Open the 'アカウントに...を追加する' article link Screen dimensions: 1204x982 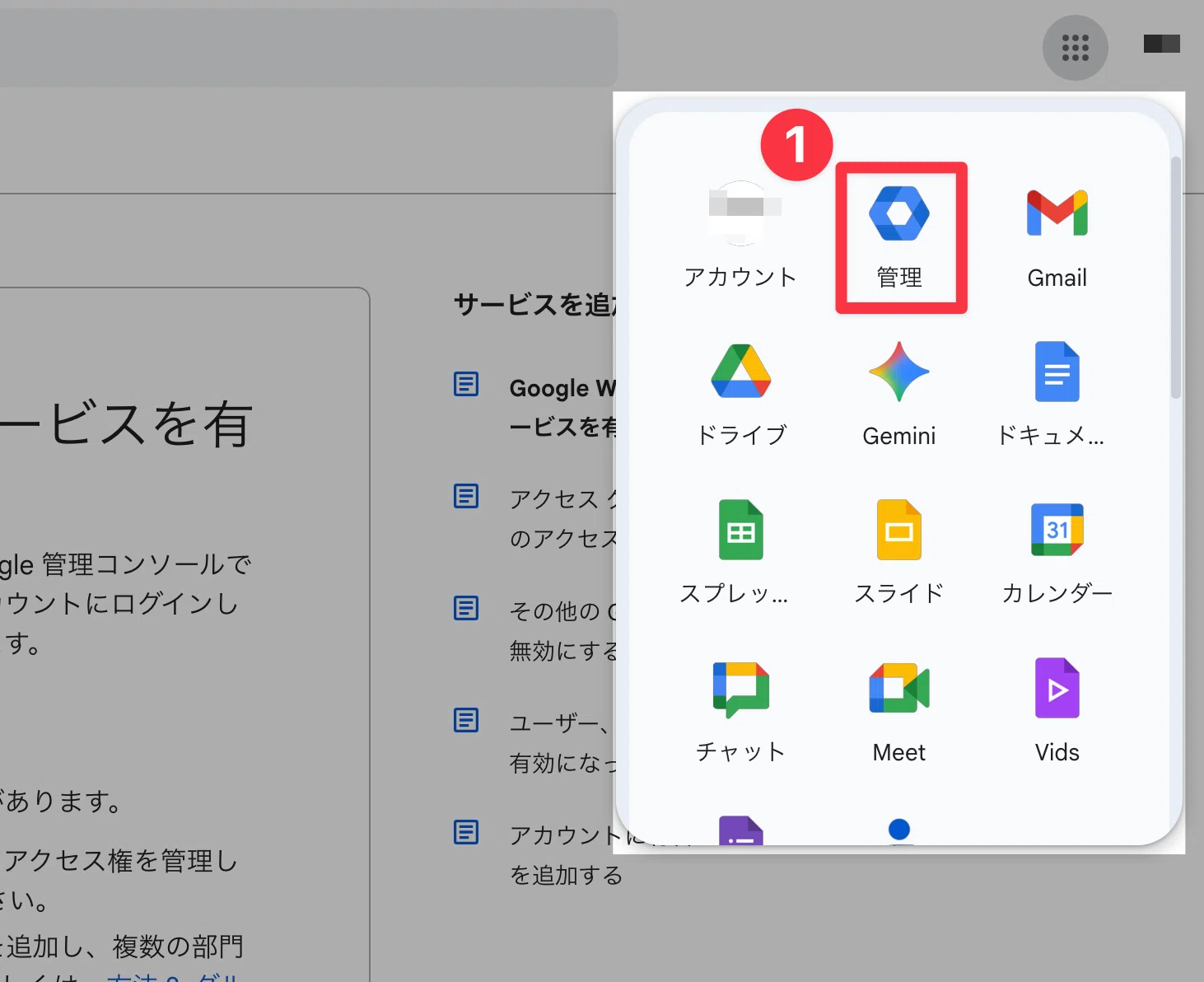click(567, 855)
